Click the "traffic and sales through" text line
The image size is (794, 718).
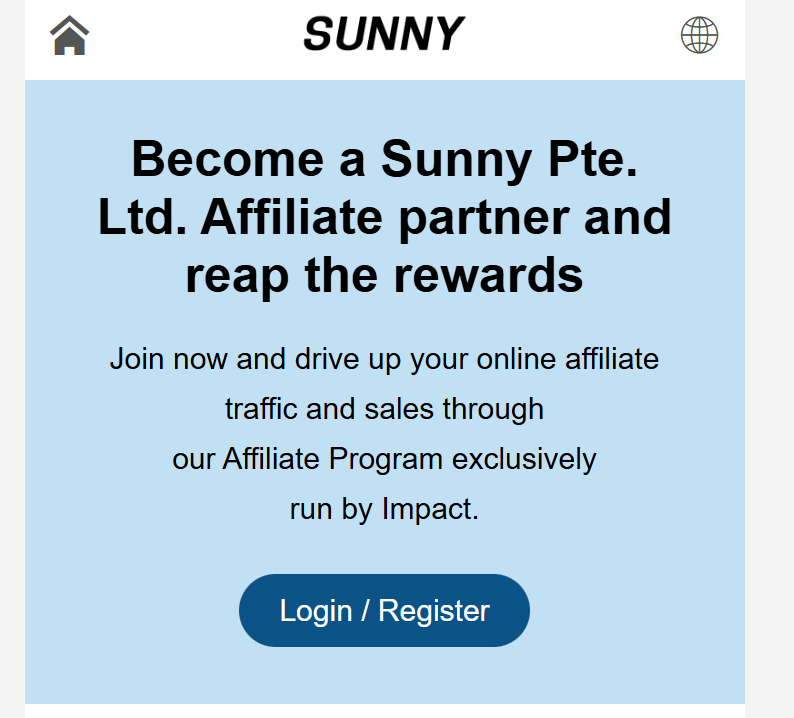pos(384,409)
